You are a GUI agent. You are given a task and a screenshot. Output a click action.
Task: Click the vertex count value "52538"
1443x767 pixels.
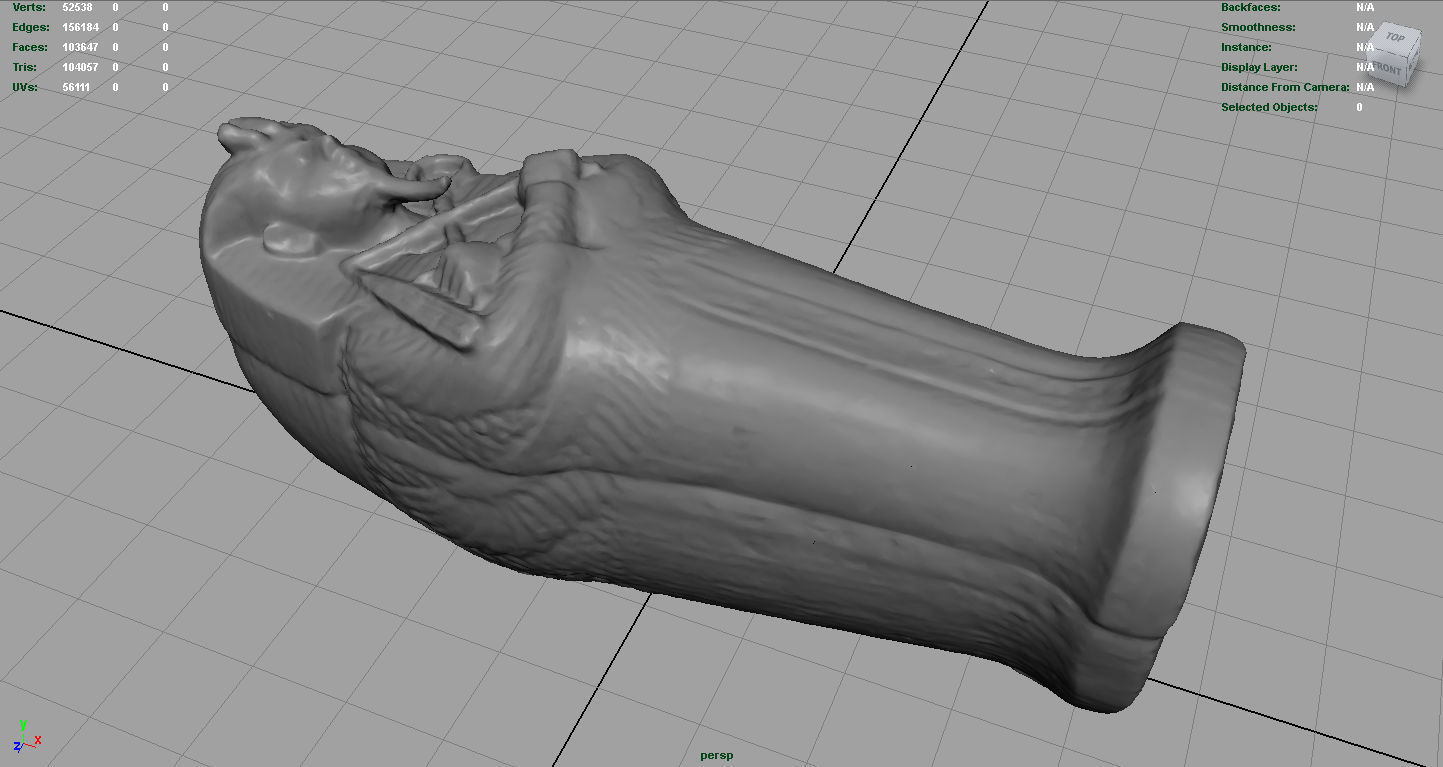77,7
